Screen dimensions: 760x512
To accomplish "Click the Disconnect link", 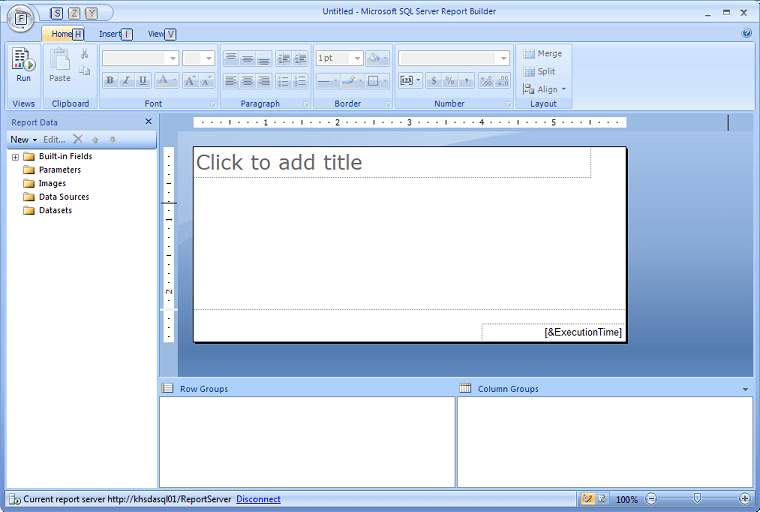I will pos(258,499).
